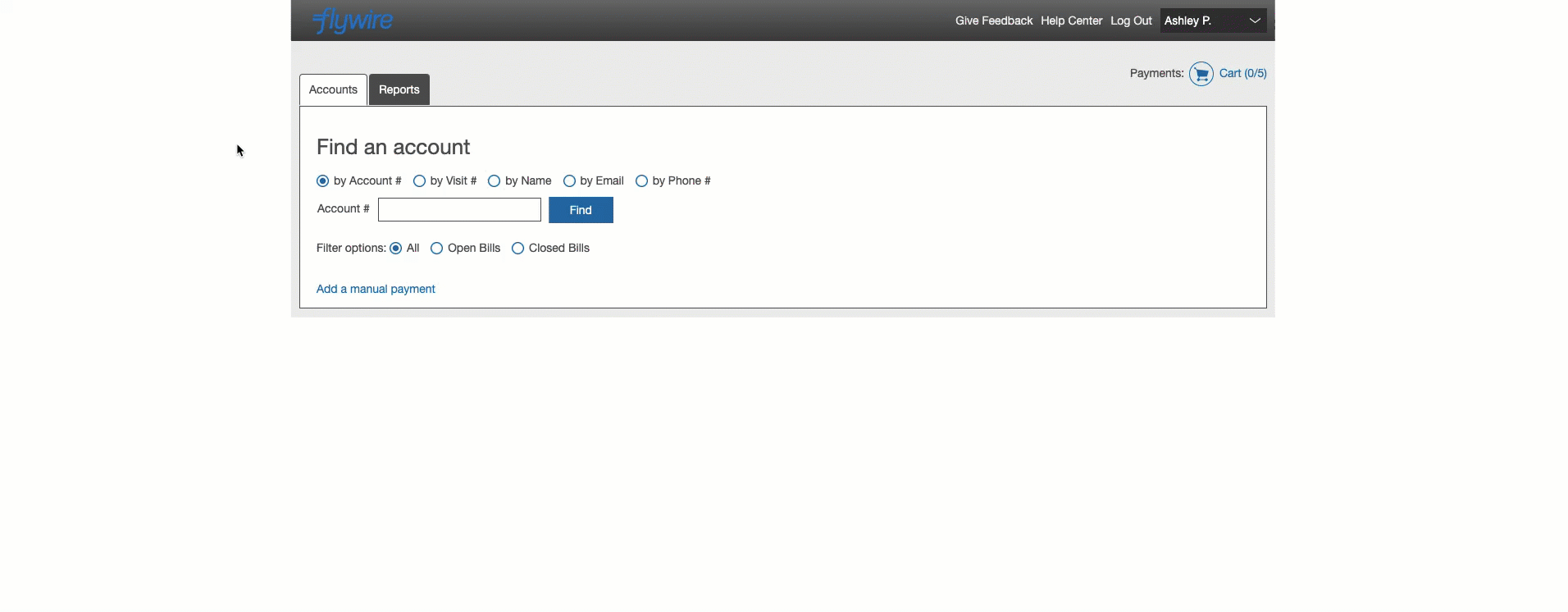Select the Accounts tab
1568x612 pixels.
tap(333, 89)
